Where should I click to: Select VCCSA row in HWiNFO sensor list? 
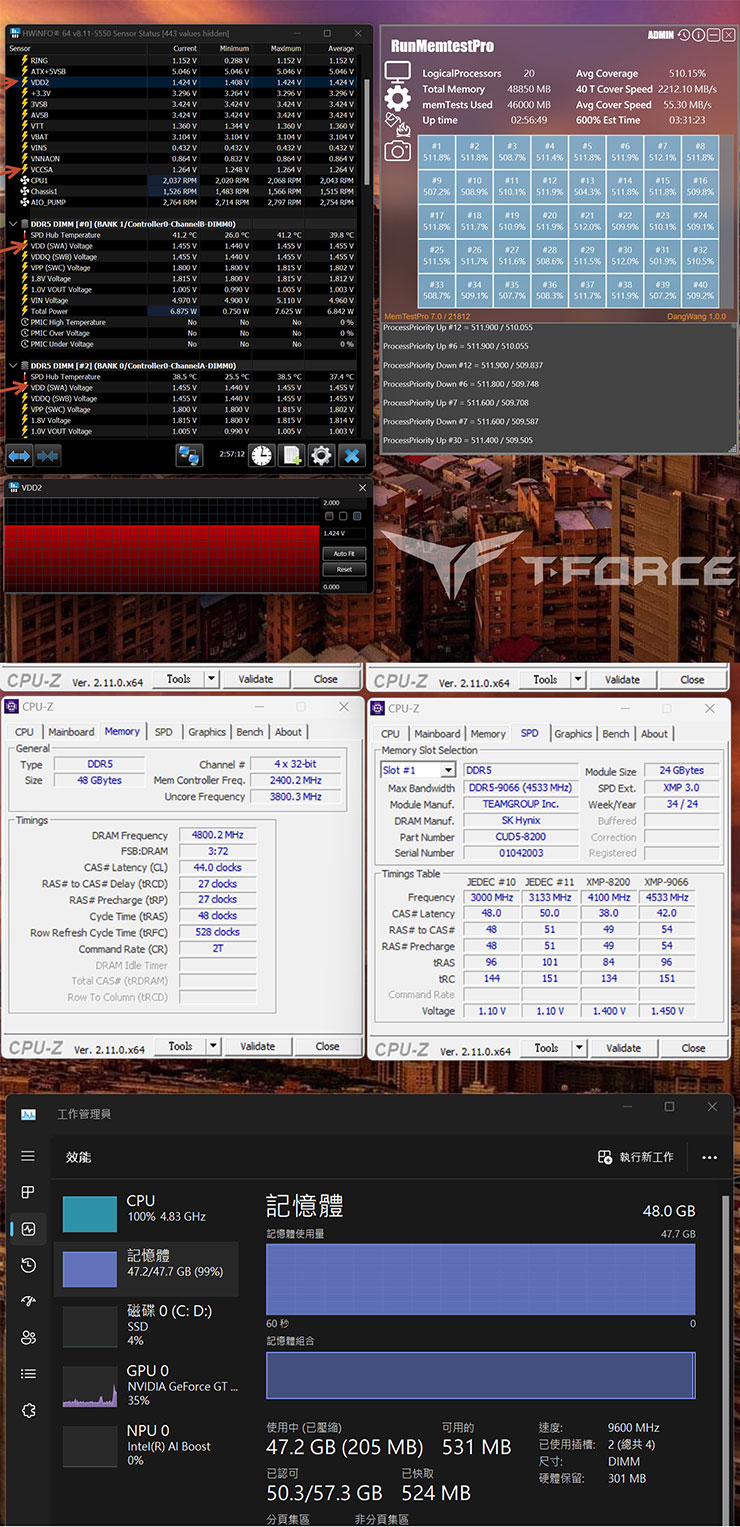coord(186,169)
